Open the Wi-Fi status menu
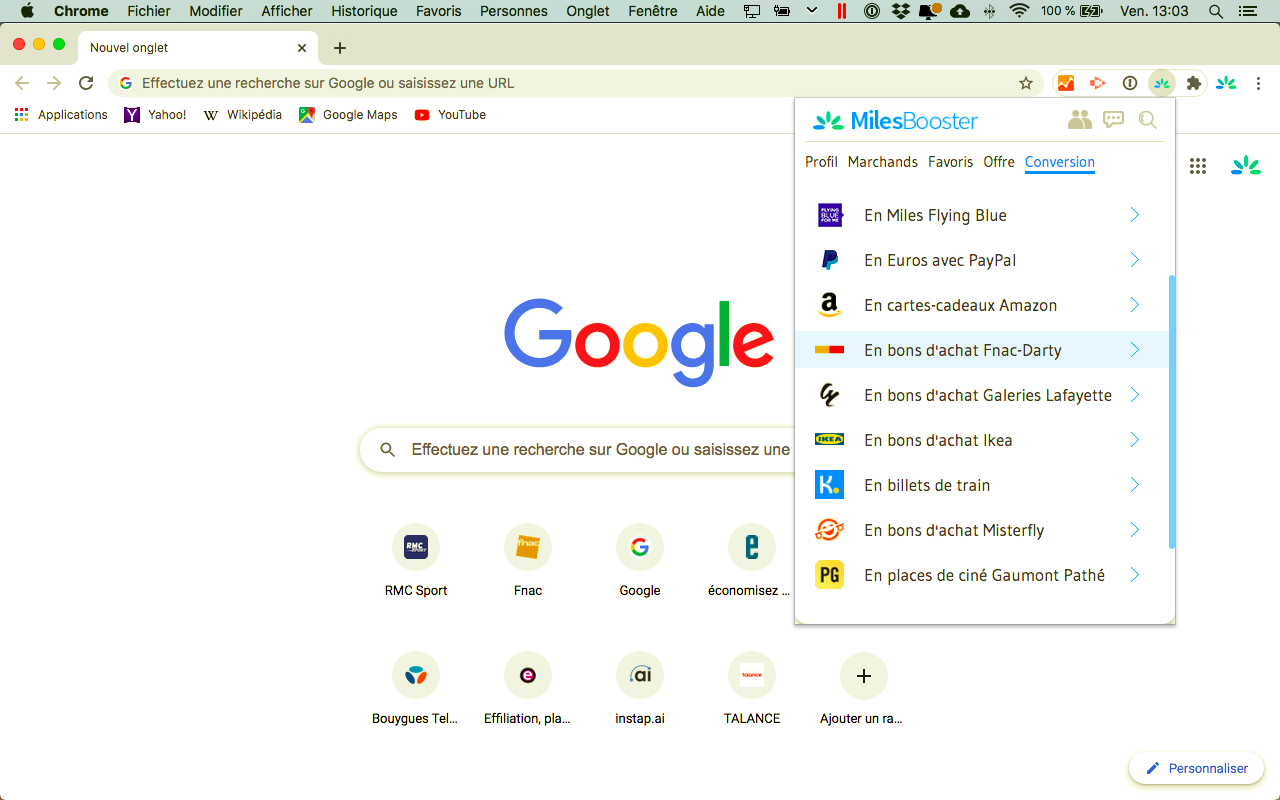1280x800 pixels. coord(1019,11)
